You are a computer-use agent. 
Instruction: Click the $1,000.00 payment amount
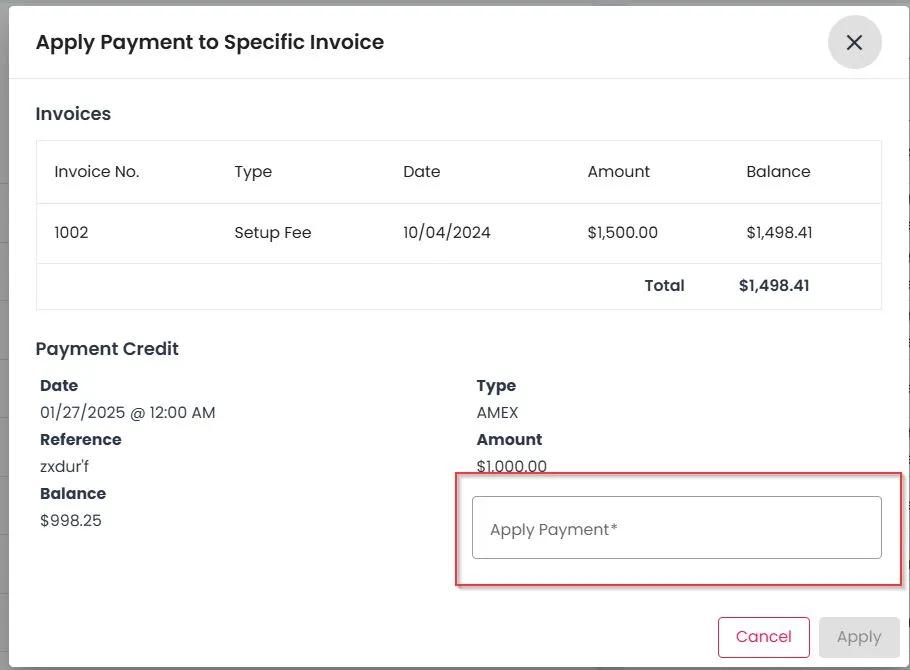[511, 466]
